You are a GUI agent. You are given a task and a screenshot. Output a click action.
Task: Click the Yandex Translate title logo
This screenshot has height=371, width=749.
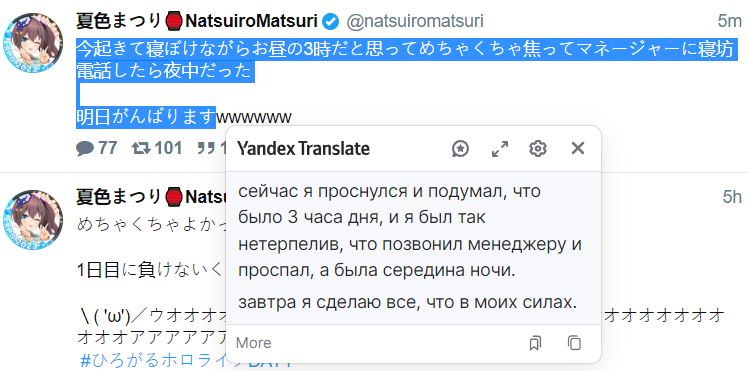click(303, 149)
